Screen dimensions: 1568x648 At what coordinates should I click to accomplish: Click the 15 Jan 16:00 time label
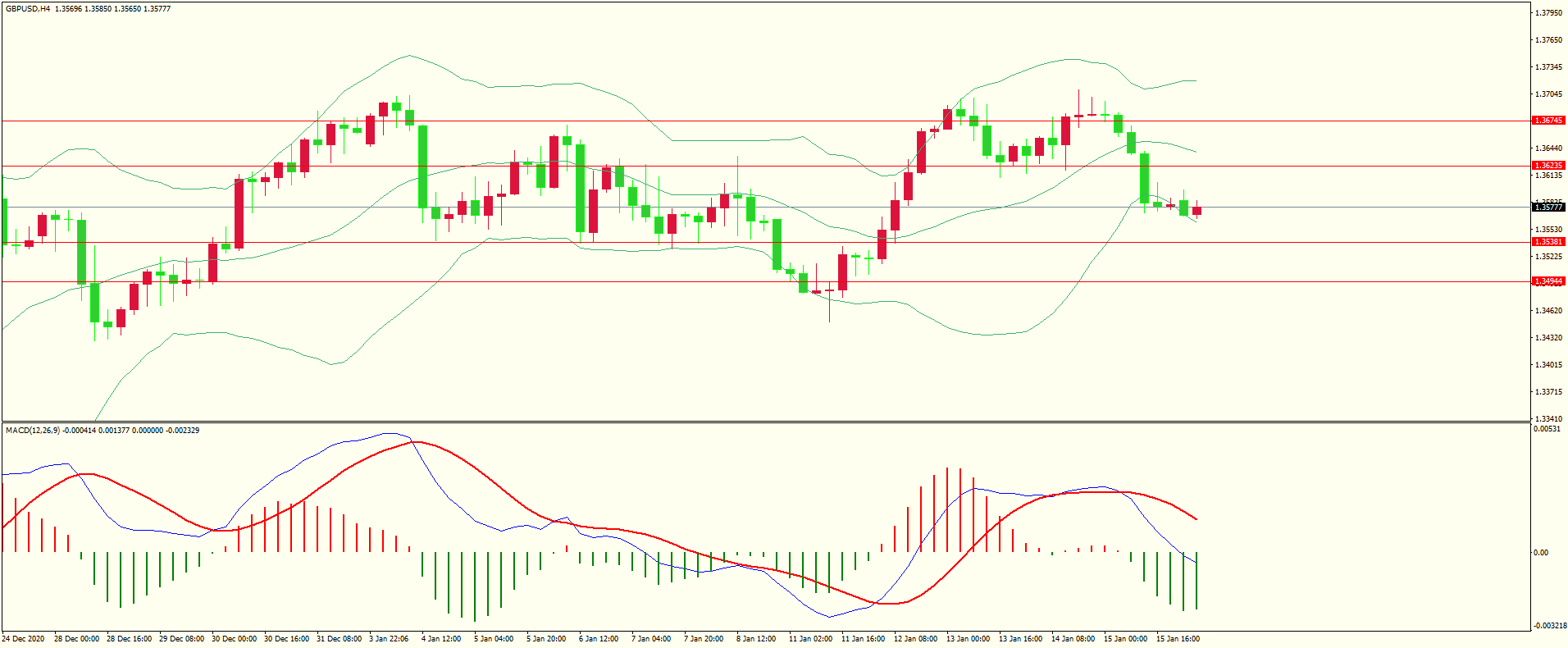point(1178,639)
